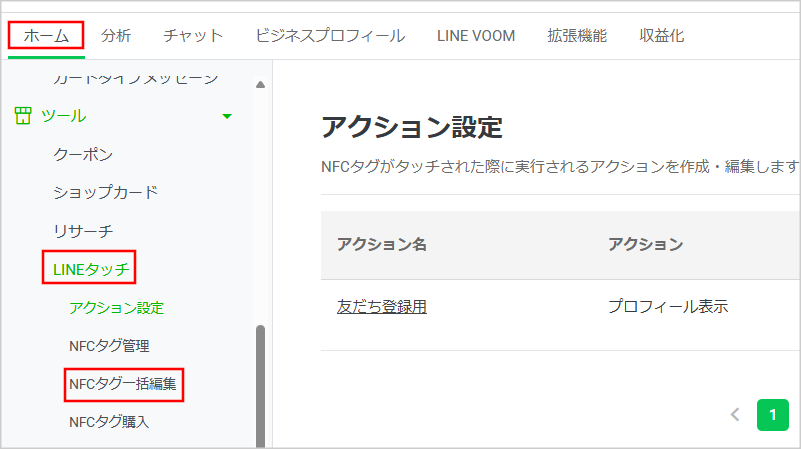The height and width of the screenshot is (449, 801).
Task: Click the アクション名 column header
Action: 382,244
